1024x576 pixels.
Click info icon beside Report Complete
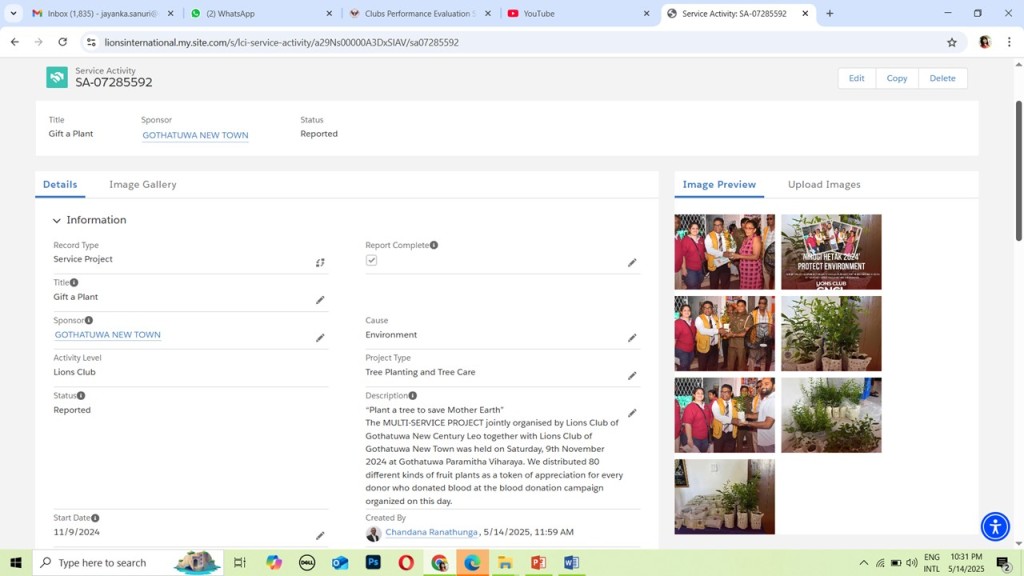coord(434,245)
